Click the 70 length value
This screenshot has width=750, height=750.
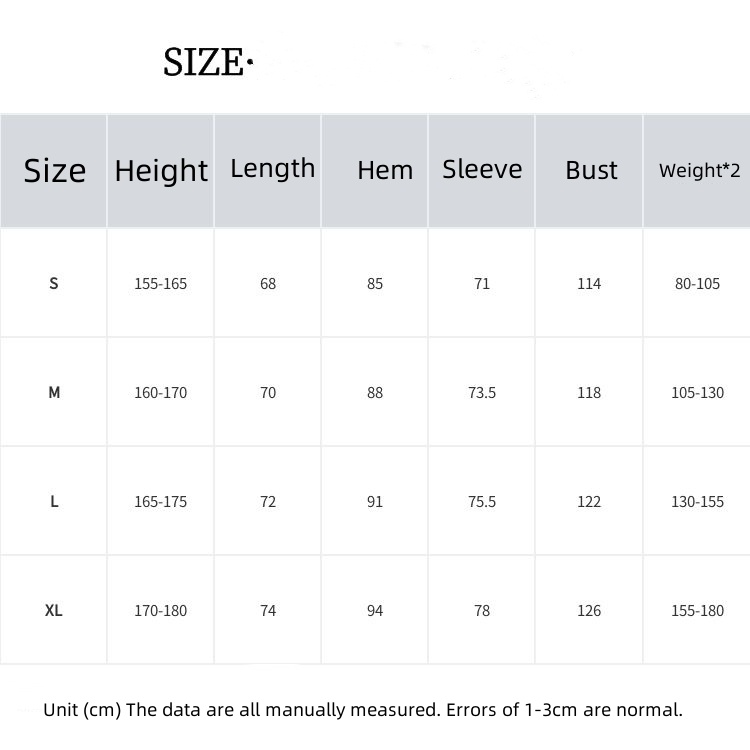(x=268, y=393)
